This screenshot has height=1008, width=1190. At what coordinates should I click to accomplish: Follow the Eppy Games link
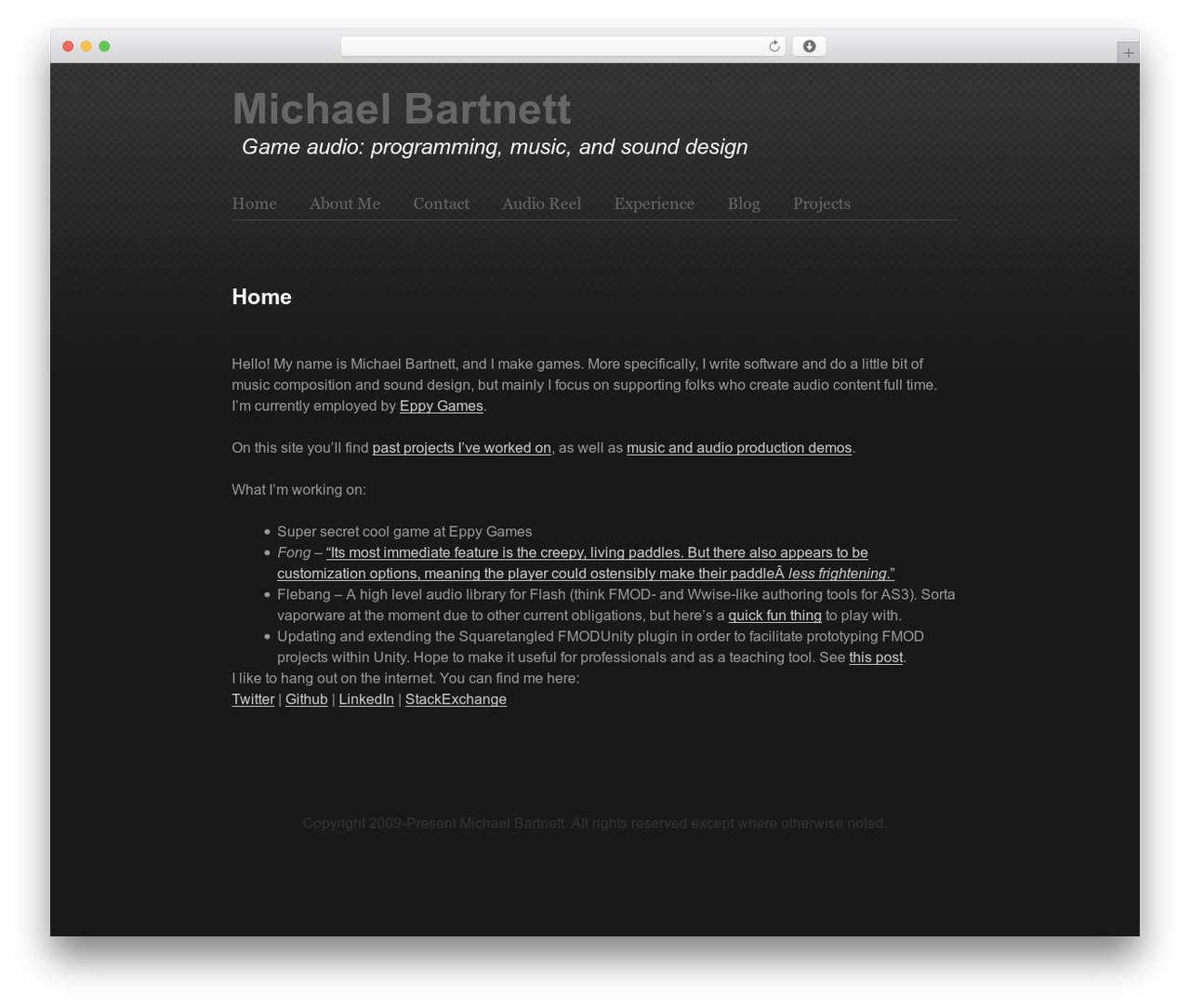tap(442, 406)
